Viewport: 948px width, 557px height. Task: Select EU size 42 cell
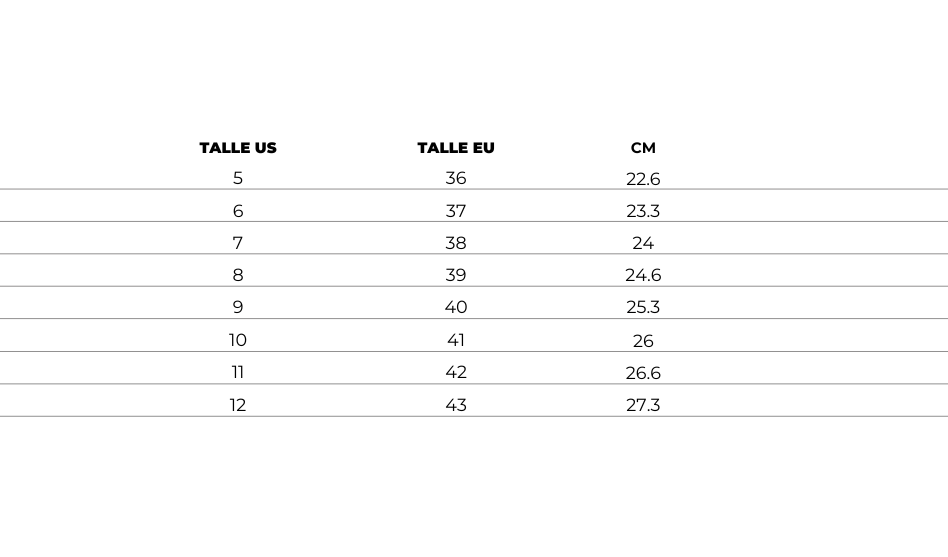(x=456, y=372)
